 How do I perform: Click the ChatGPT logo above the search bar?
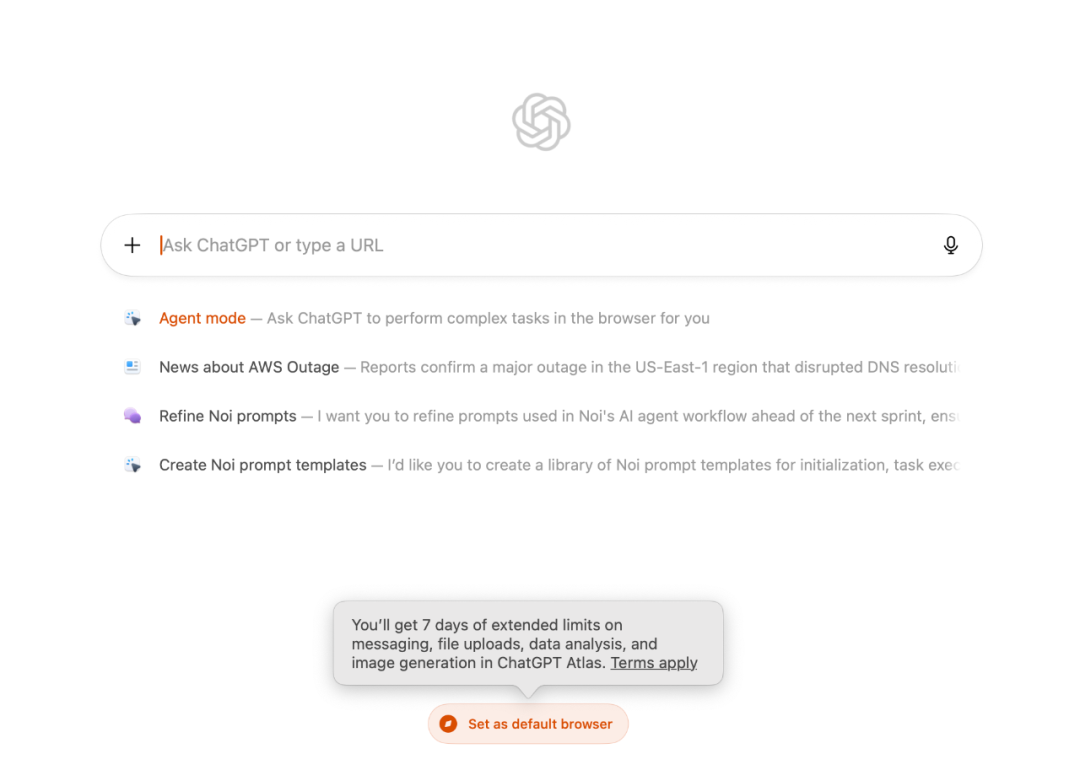[x=541, y=122]
